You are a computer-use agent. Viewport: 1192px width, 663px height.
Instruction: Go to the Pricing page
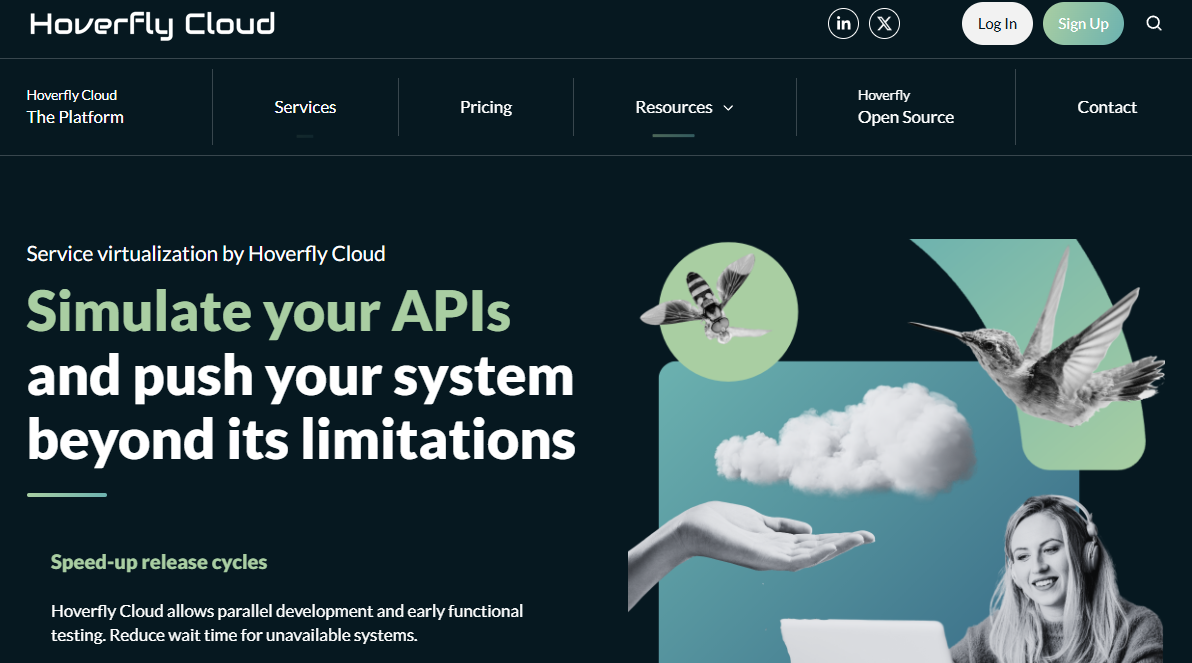(x=486, y=107)
